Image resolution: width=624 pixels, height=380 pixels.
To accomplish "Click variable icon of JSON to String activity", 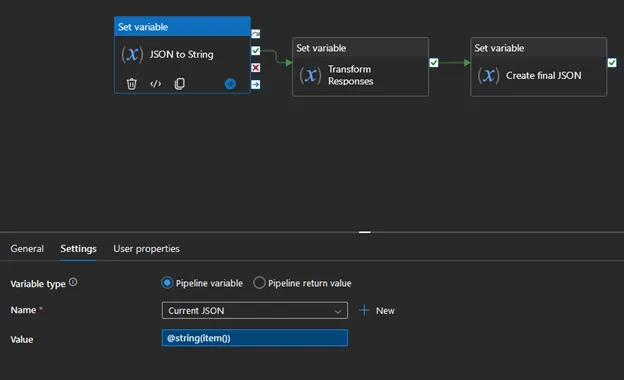I will tap(132, 54).
